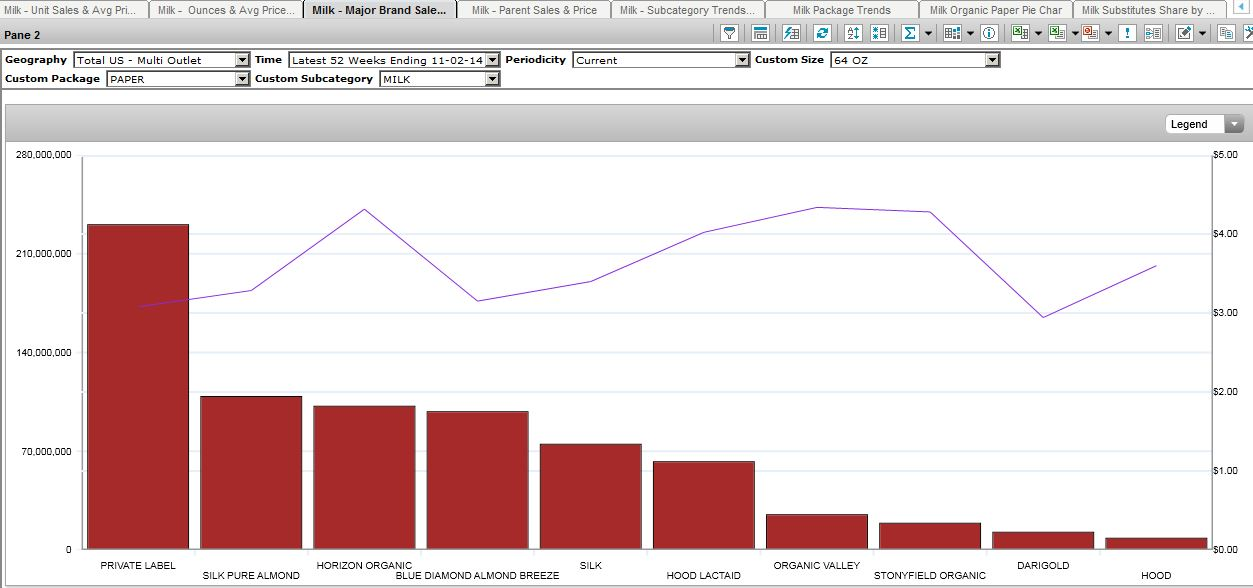Screen dimensions: 1253x588
Task: Open Milk Organic Paper Pie Char tab
Action: click(x=995, y=10)
